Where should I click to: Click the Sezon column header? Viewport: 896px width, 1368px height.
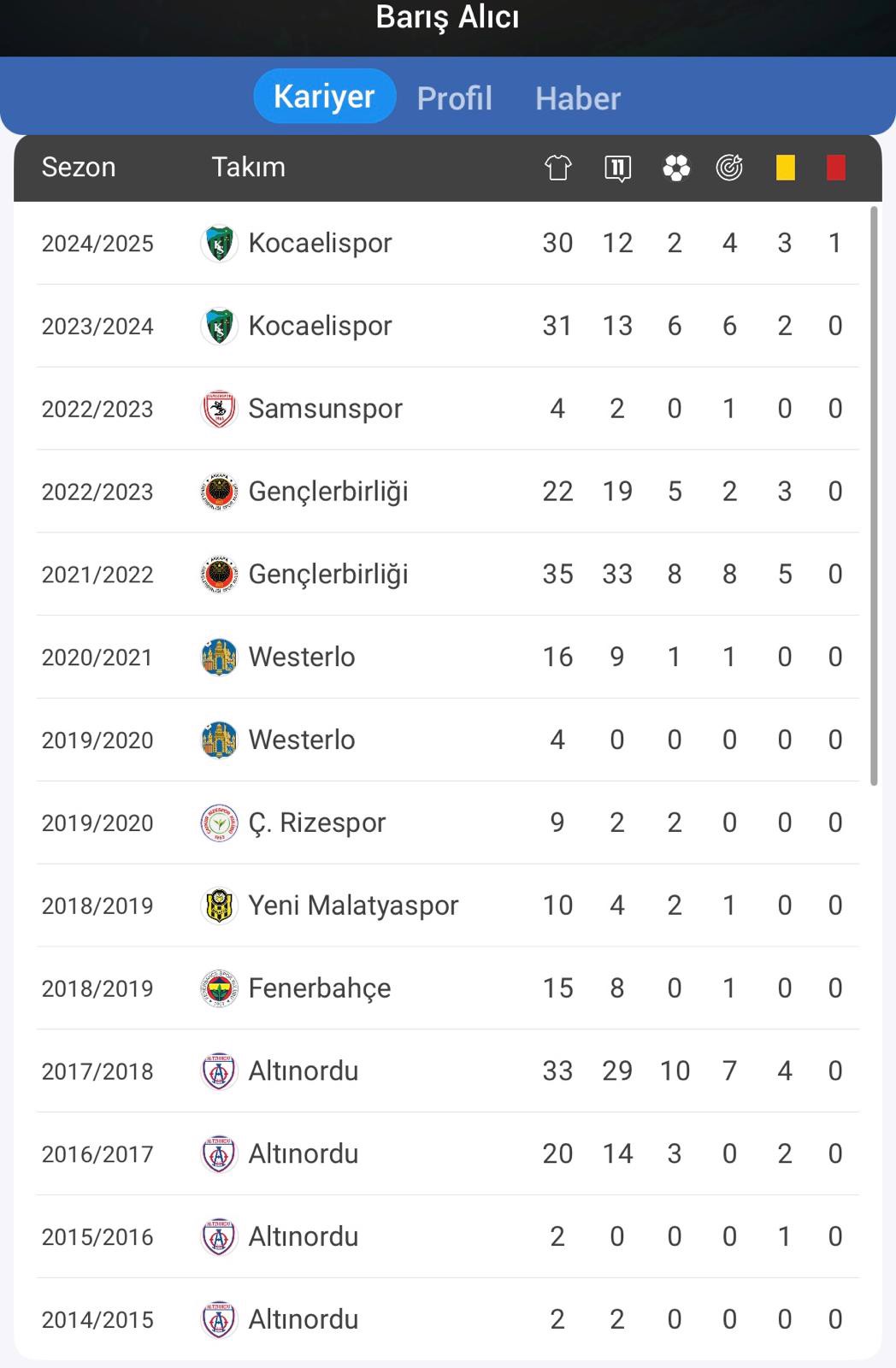(x=79, y=167)
